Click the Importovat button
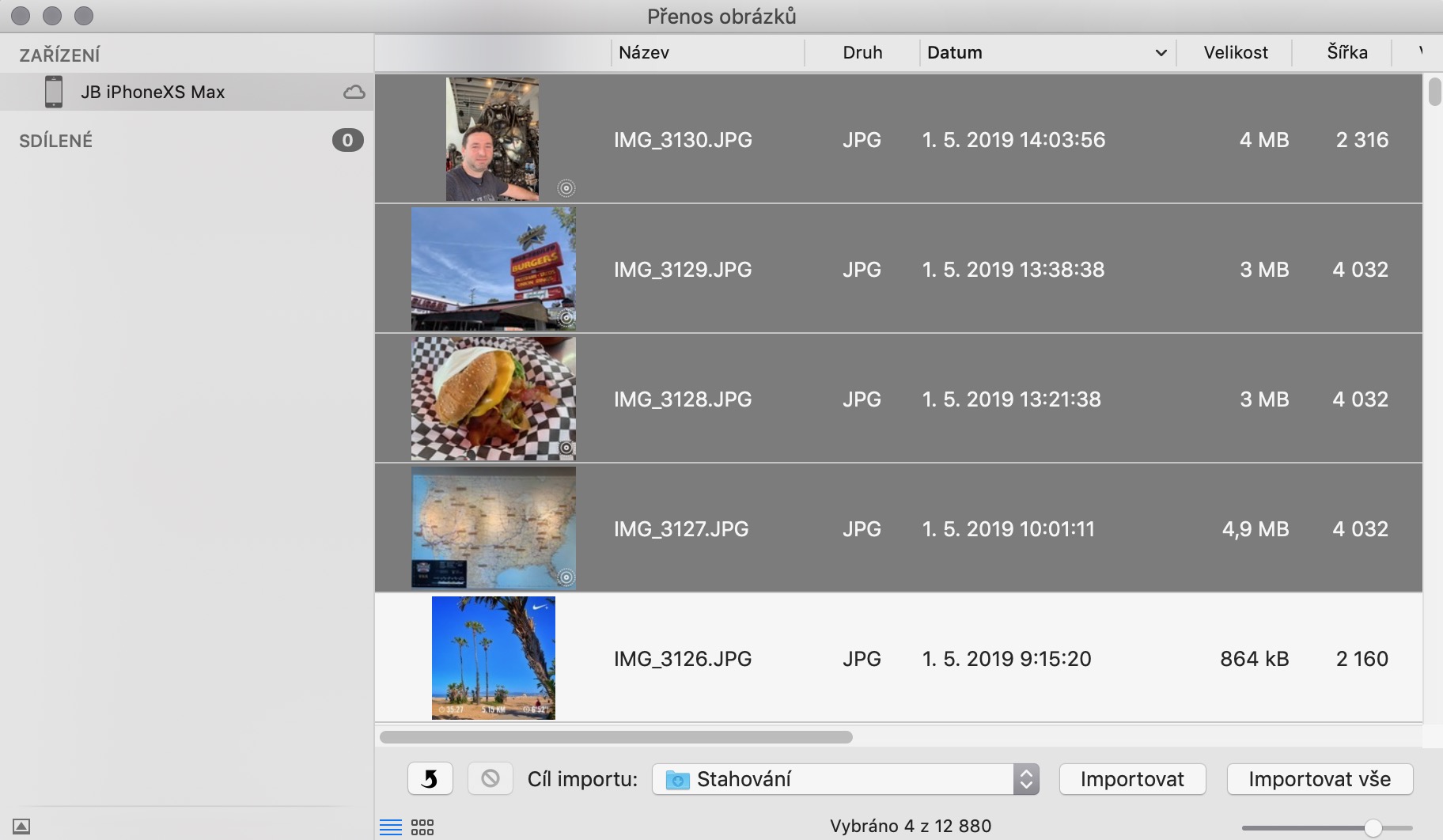The height and width of the screenshot is (840, 1443). pos(1131,779)
